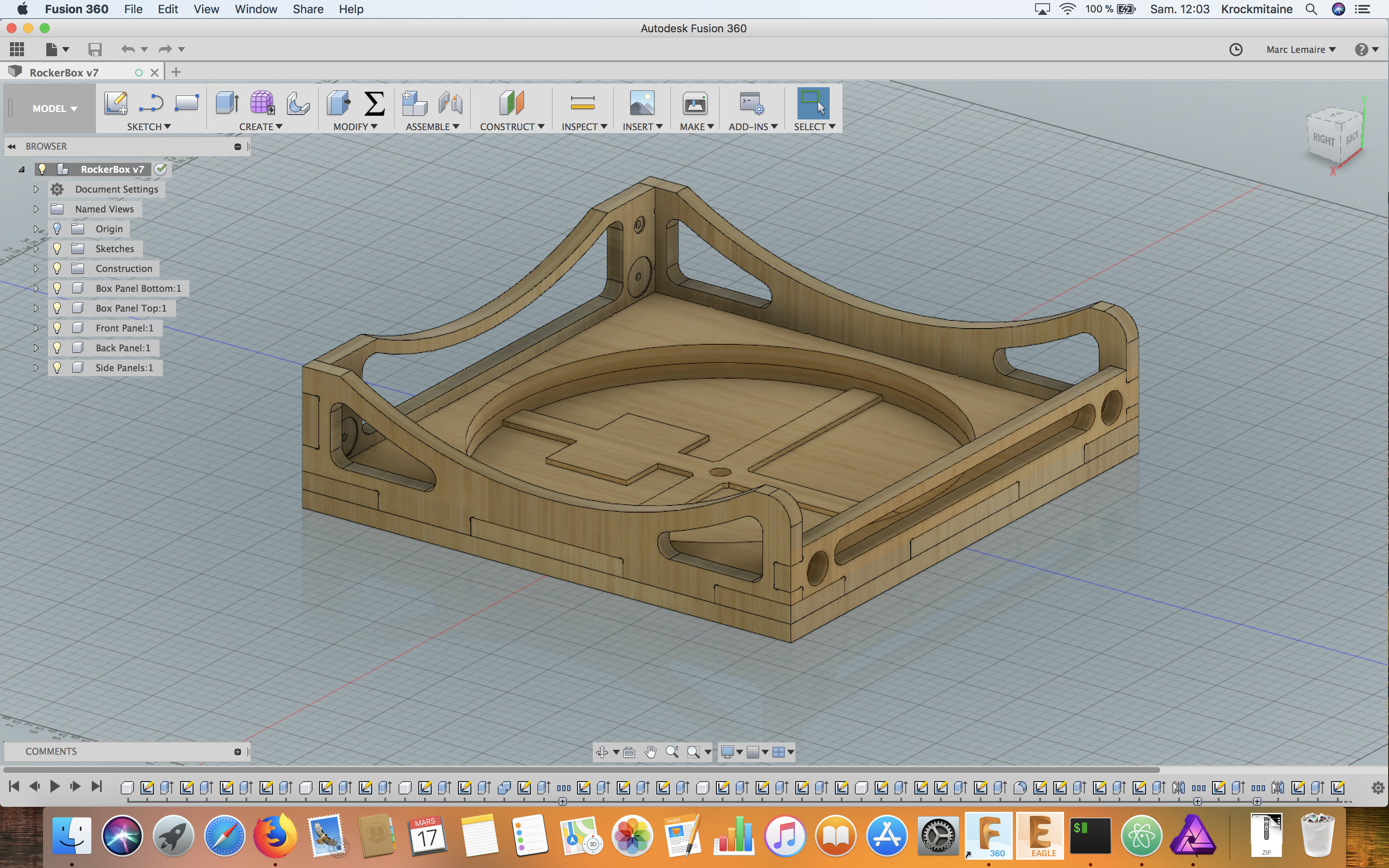Hide the Side Panels:1 component
Viewport: 1389px width, 868px height.
point(57,367)
